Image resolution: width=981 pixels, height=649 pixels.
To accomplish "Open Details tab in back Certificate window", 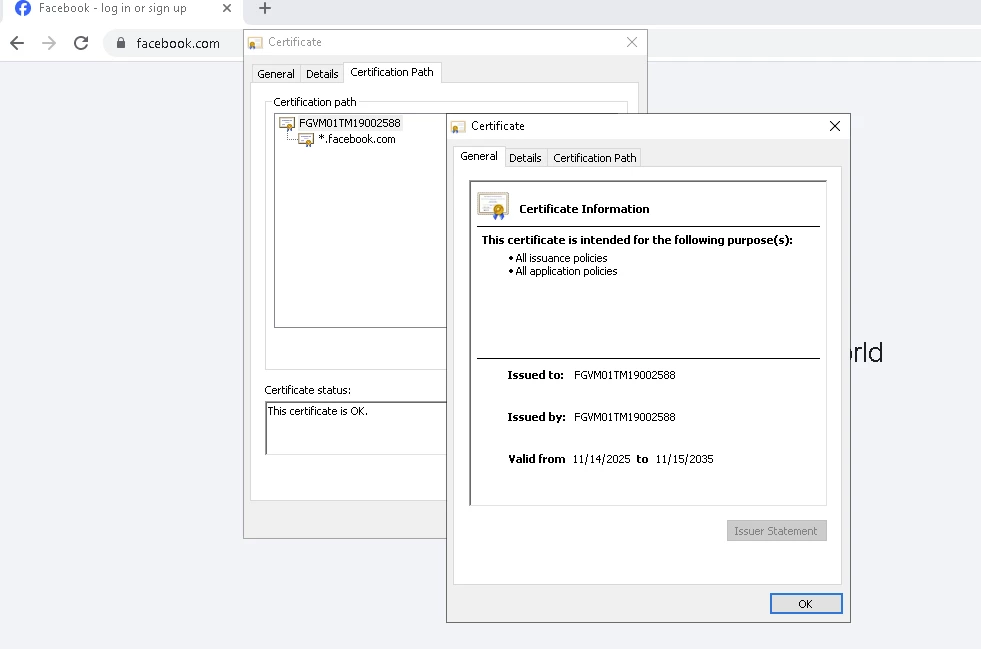I will tap(322, 74).
